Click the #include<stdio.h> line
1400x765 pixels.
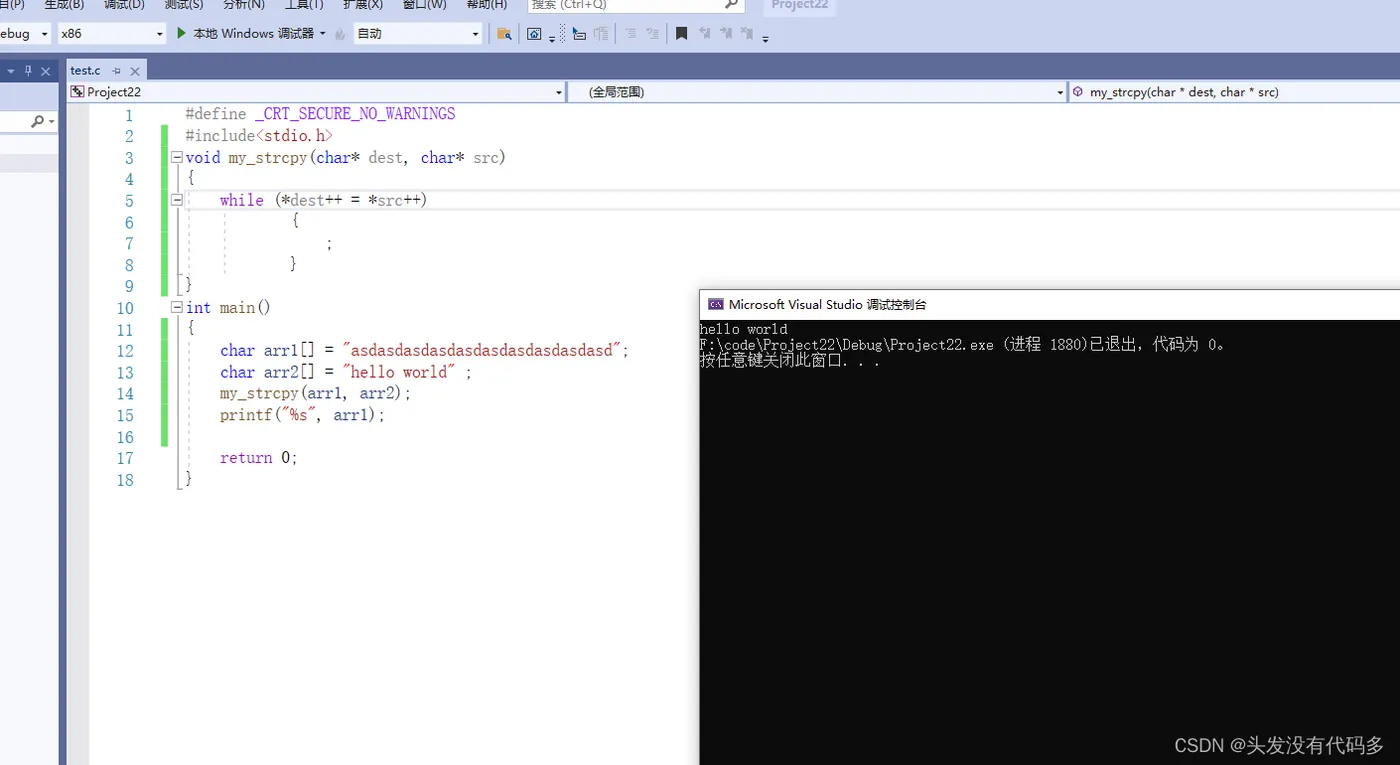259,135
